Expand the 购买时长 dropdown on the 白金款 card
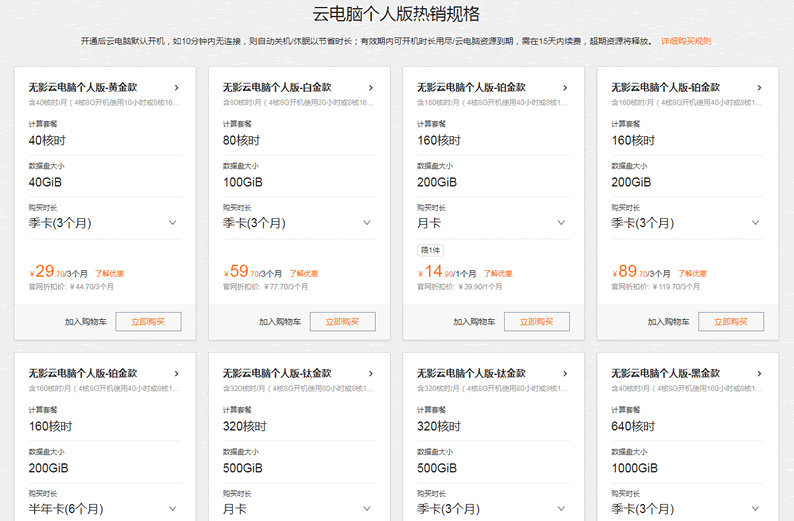 366,223
